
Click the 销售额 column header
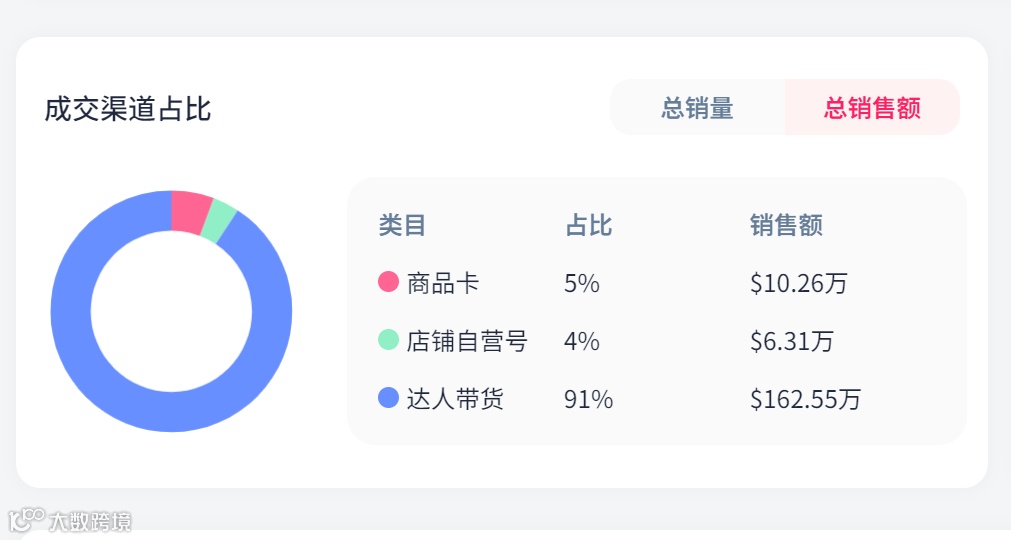tap(786, 225)
